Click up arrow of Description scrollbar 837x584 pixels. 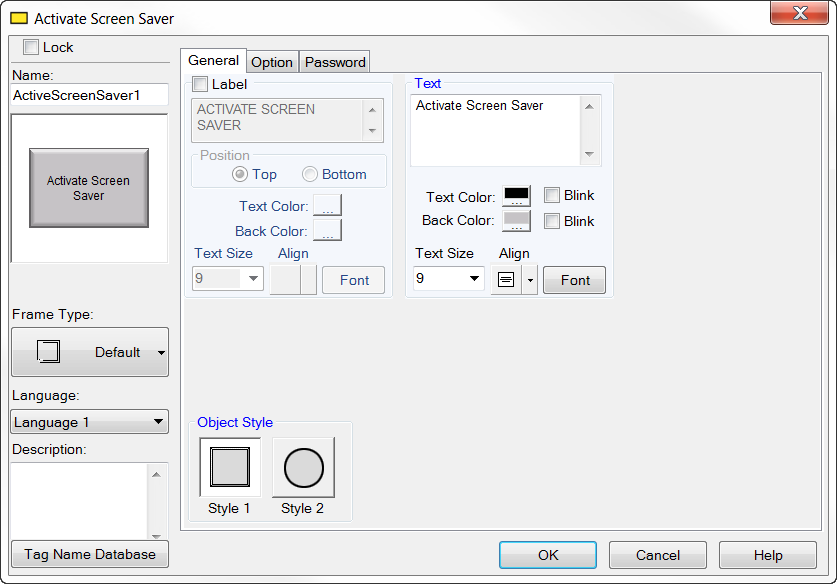click(x=156, y=475)
